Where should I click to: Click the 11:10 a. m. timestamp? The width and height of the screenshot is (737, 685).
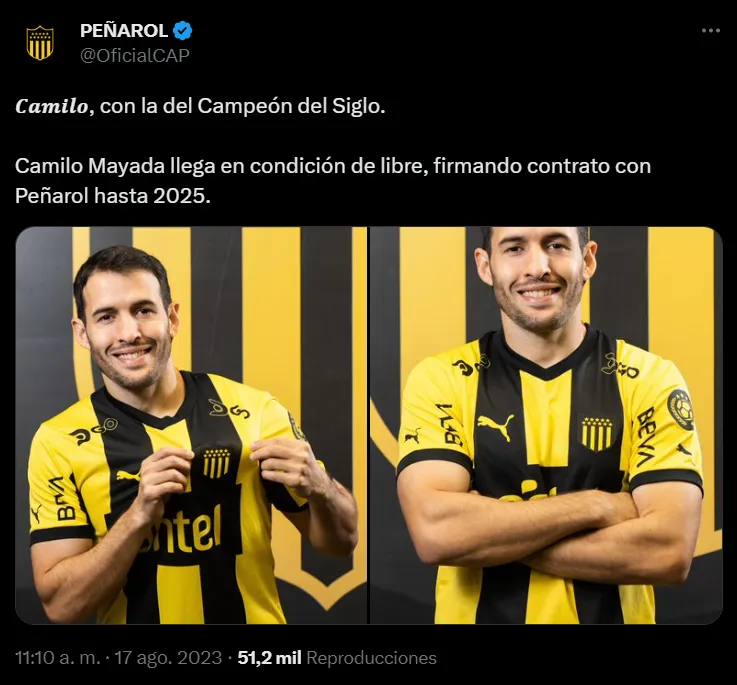[x=58, y=658]
